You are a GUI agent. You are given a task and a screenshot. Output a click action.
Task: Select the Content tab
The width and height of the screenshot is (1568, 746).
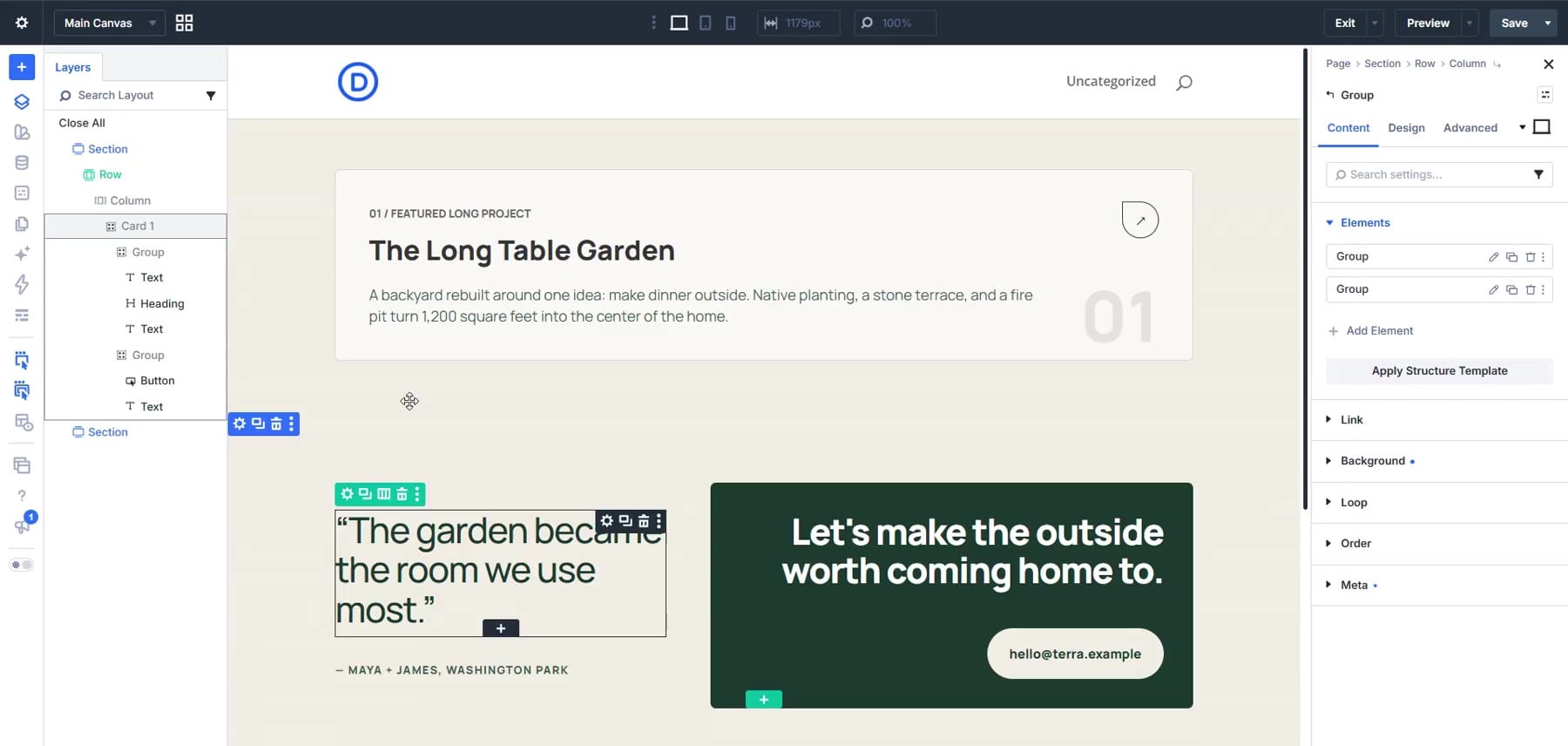click(1348, 128)
